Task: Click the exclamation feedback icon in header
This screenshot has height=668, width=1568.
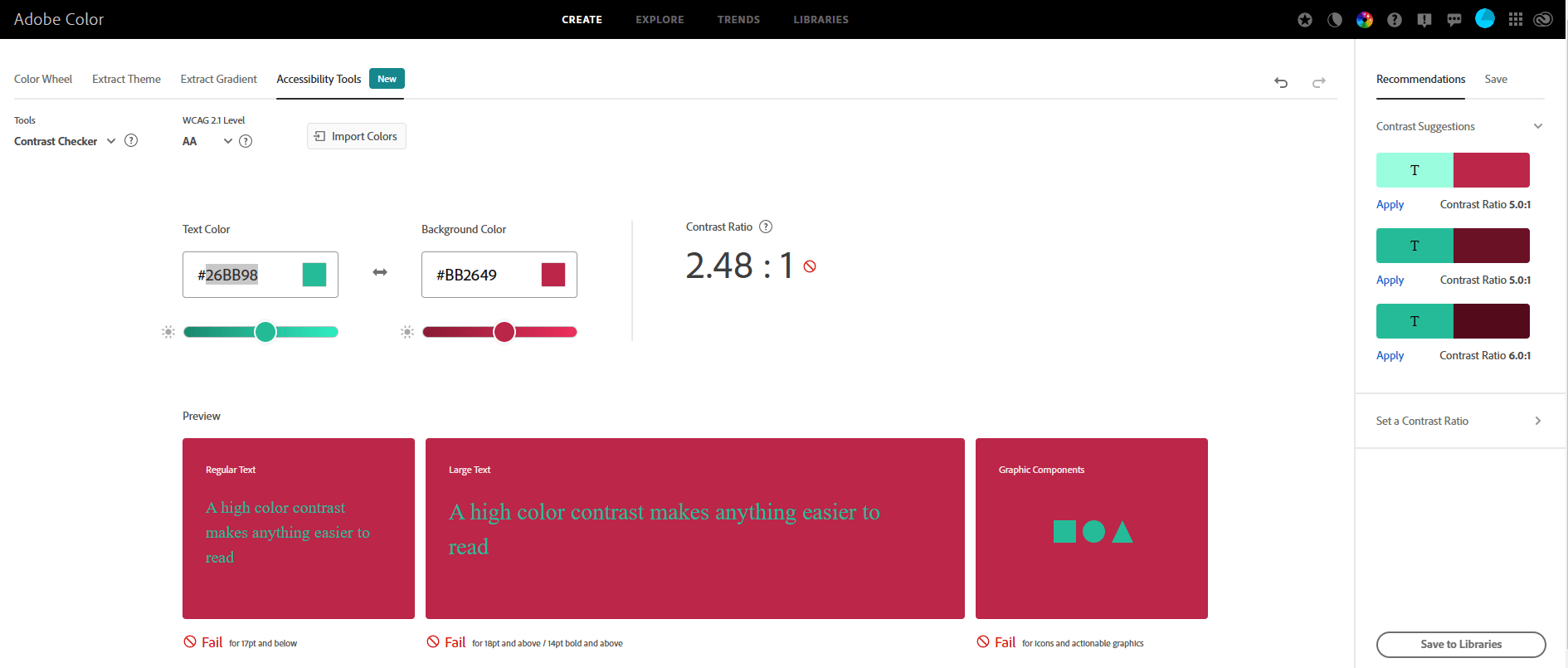Action: tap(1424, 20)
